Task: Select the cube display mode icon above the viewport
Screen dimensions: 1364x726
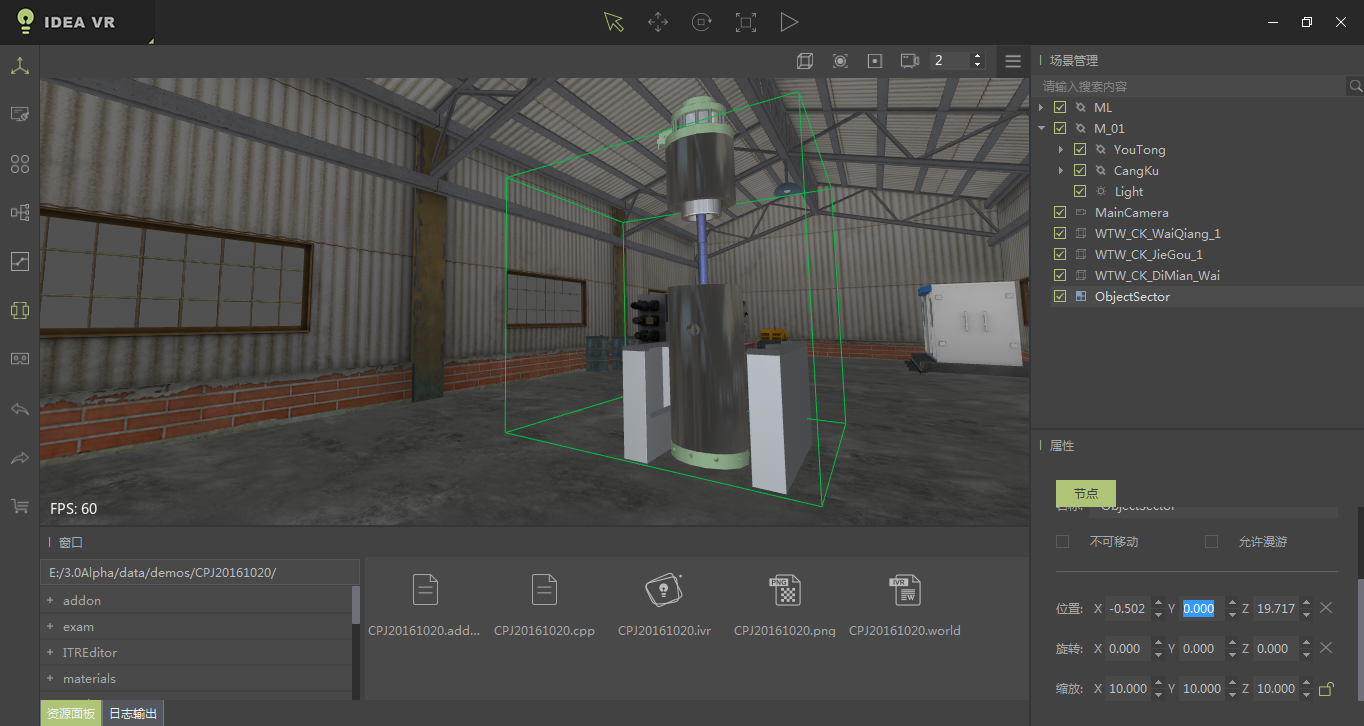Action: click(805, 60)
